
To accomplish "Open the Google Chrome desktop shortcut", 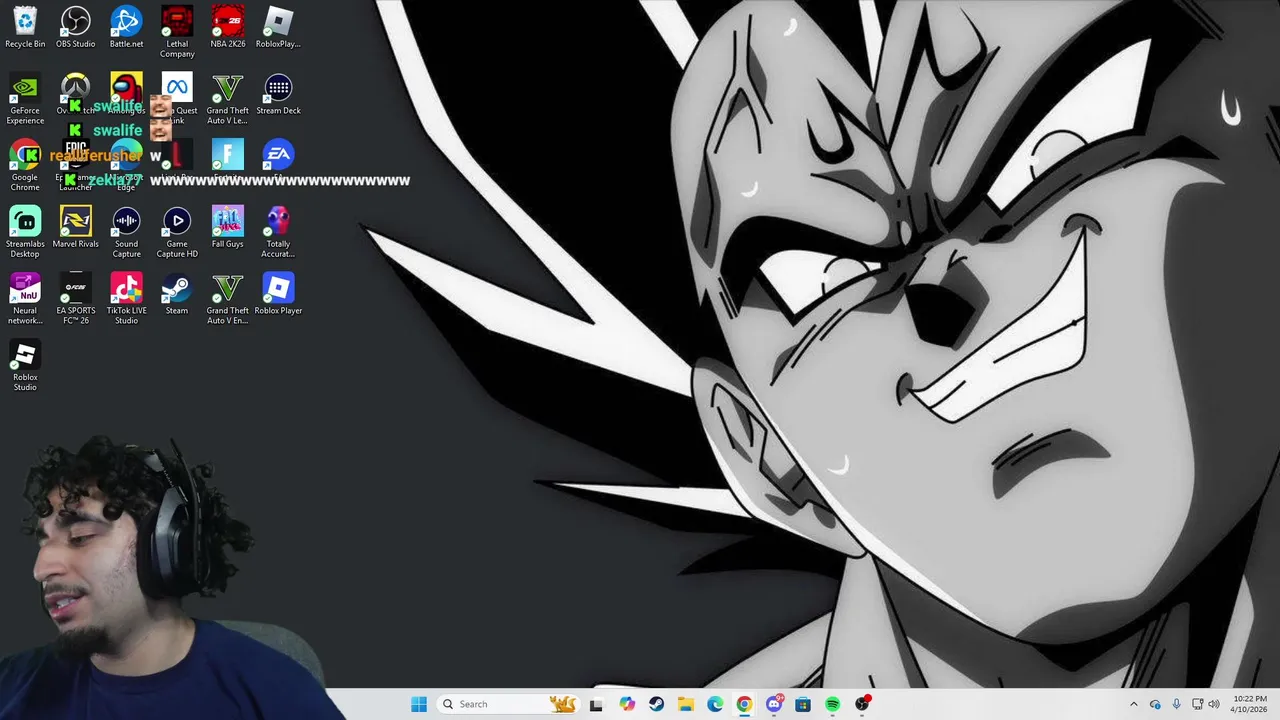I will [x=25, y=166].
